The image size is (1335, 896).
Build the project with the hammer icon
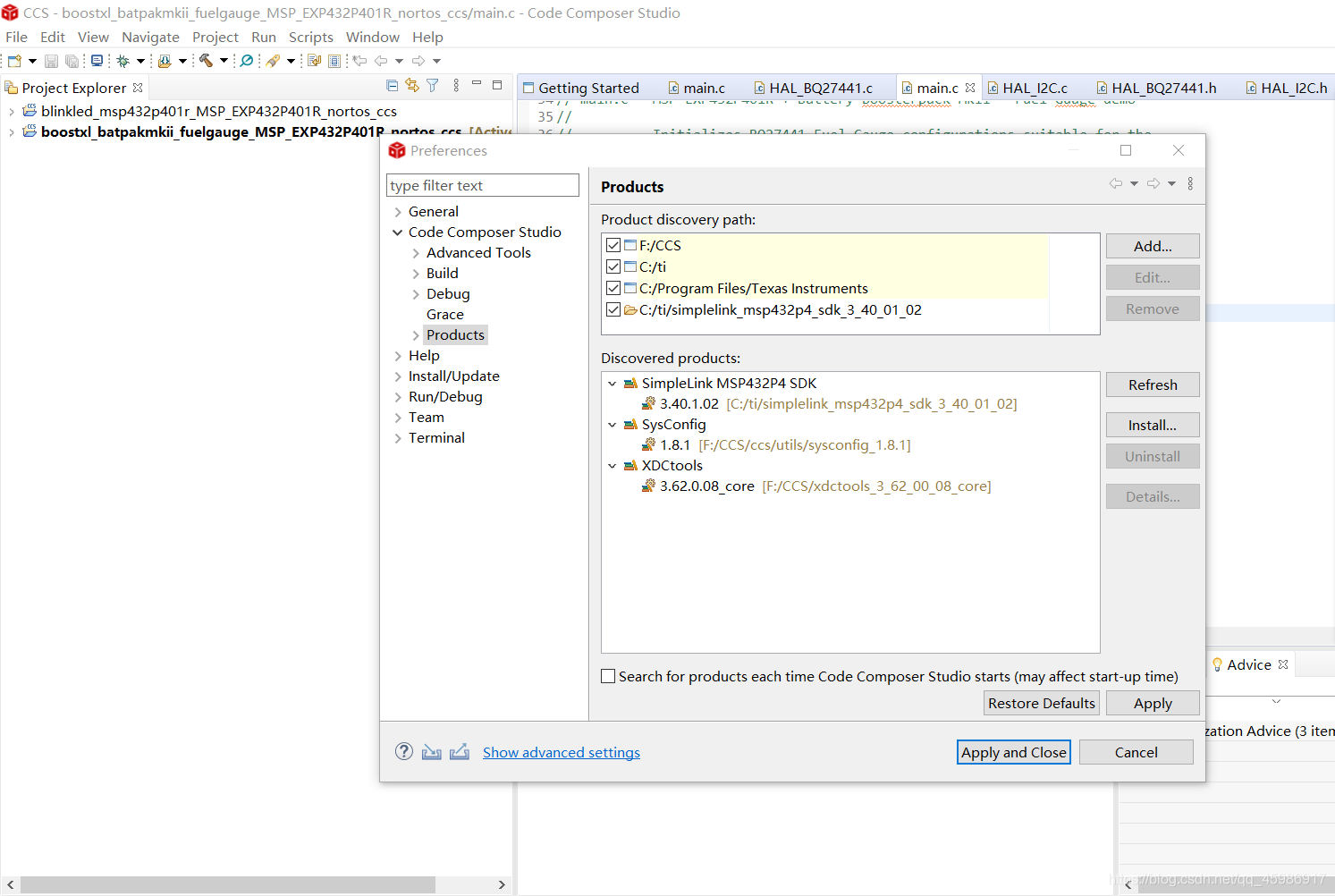click(206, 61)
